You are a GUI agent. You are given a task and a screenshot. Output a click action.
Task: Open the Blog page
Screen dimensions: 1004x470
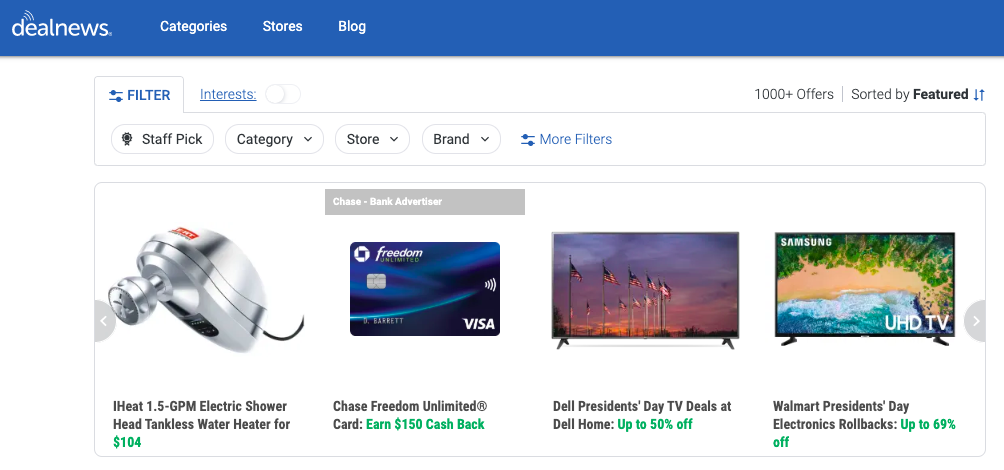click(x=352, y=27)
